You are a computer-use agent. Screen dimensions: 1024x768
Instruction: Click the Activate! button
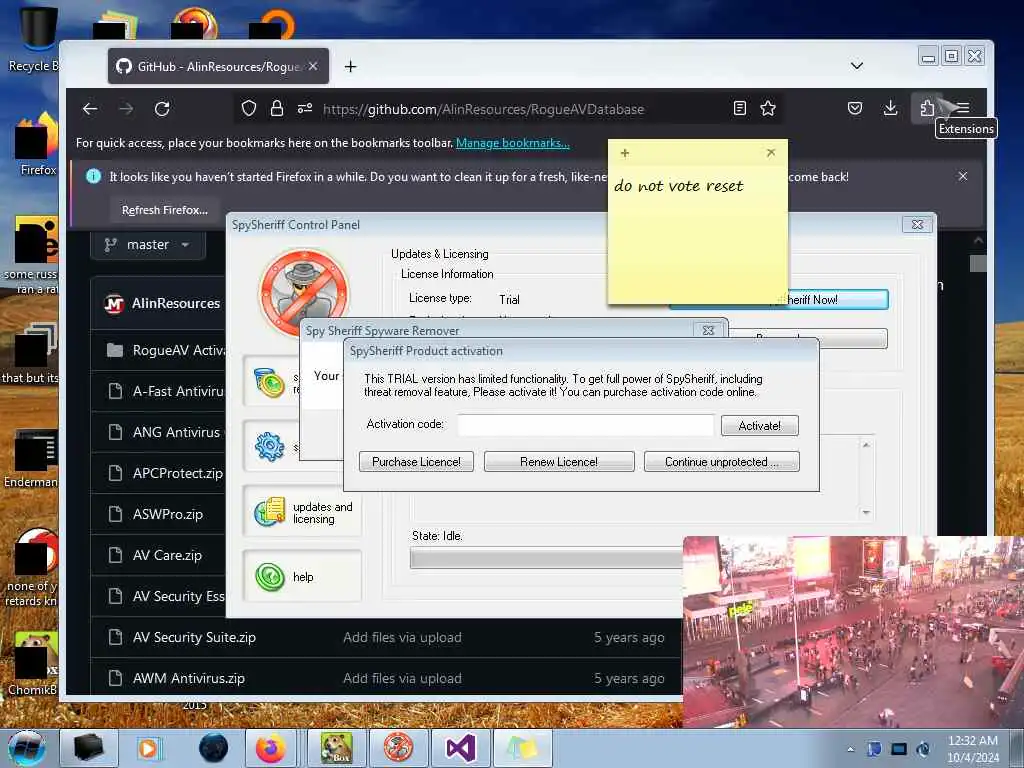[760, 426]
